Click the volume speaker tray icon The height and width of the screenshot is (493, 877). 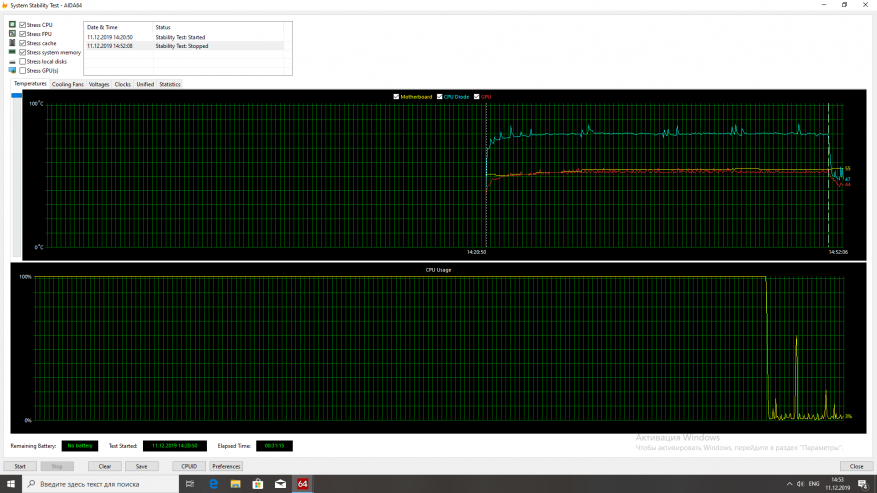click(x=800, y=484)
